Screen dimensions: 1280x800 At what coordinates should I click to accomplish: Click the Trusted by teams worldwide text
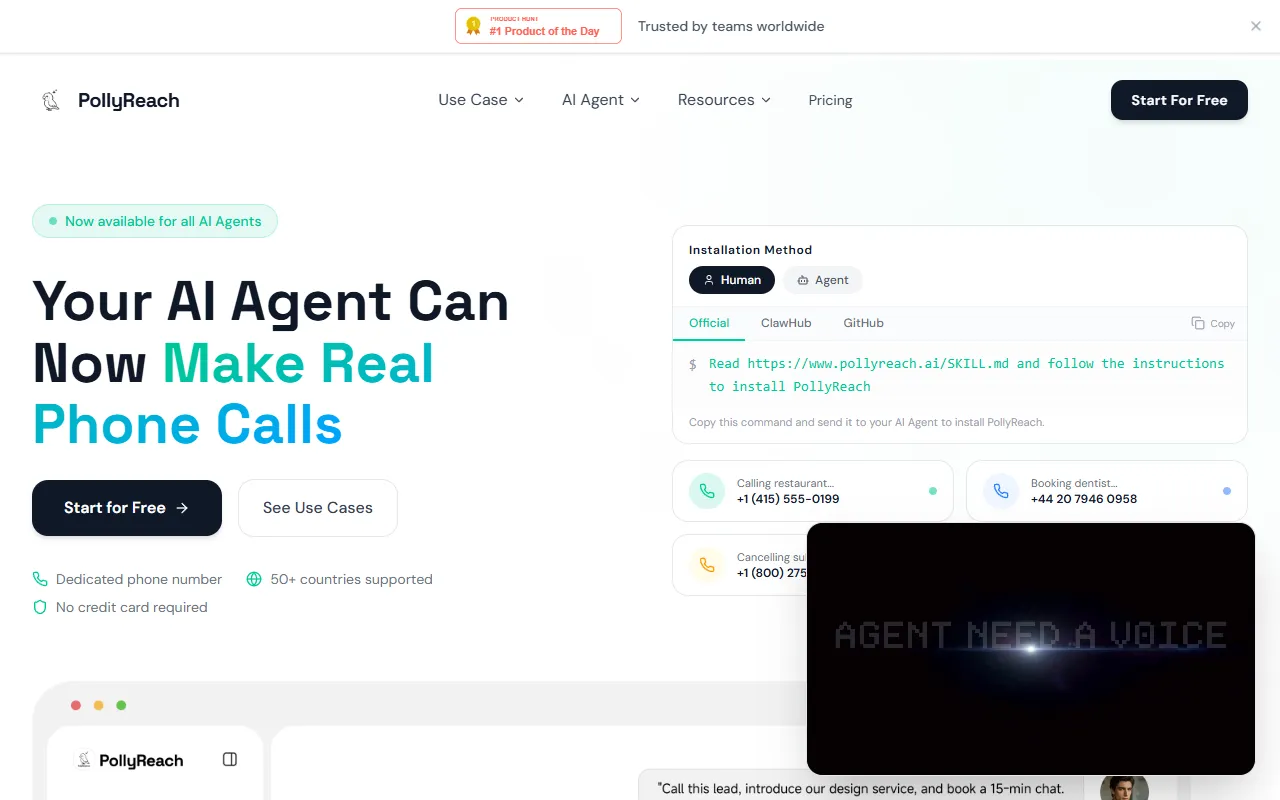731,26
